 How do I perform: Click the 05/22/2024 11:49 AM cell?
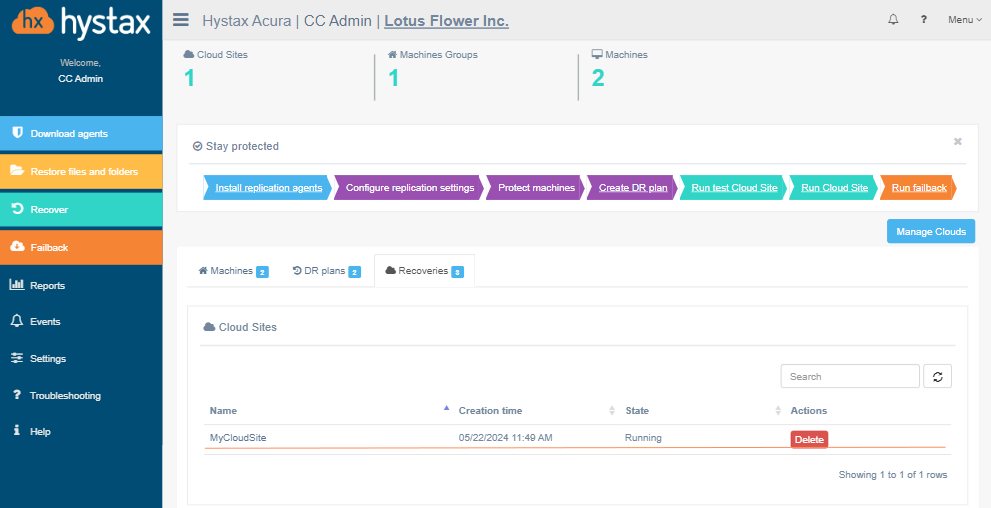click(506, 437)
